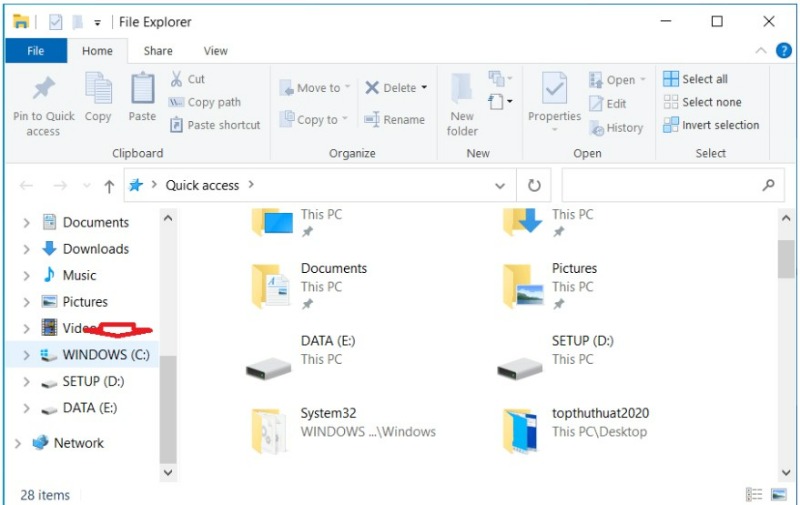This screenshot has width=800, height=505.
Task: Expand Documents in navigation pane
Action: tap(27, 223)
